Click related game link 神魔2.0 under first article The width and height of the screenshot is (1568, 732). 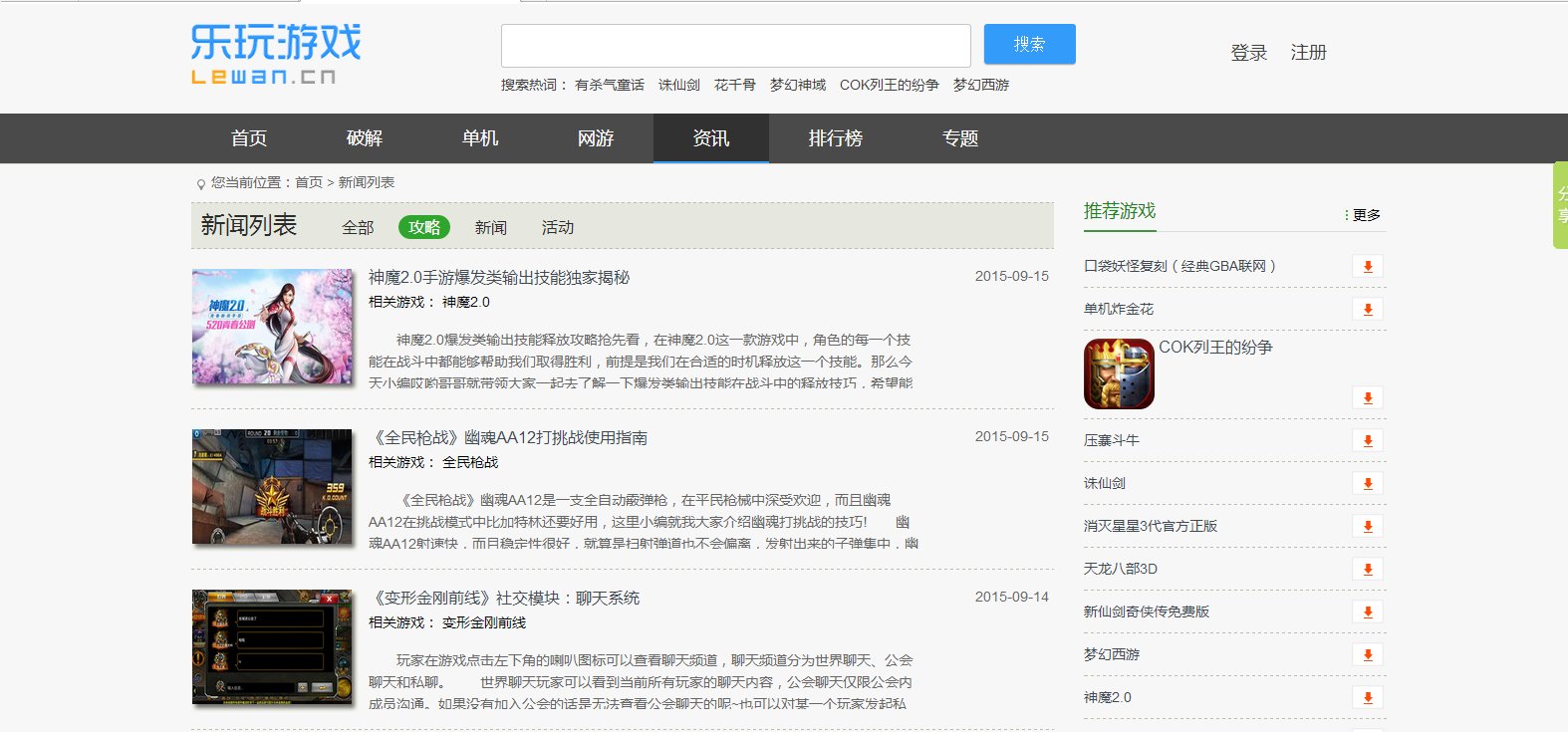[x=466, y=302]
